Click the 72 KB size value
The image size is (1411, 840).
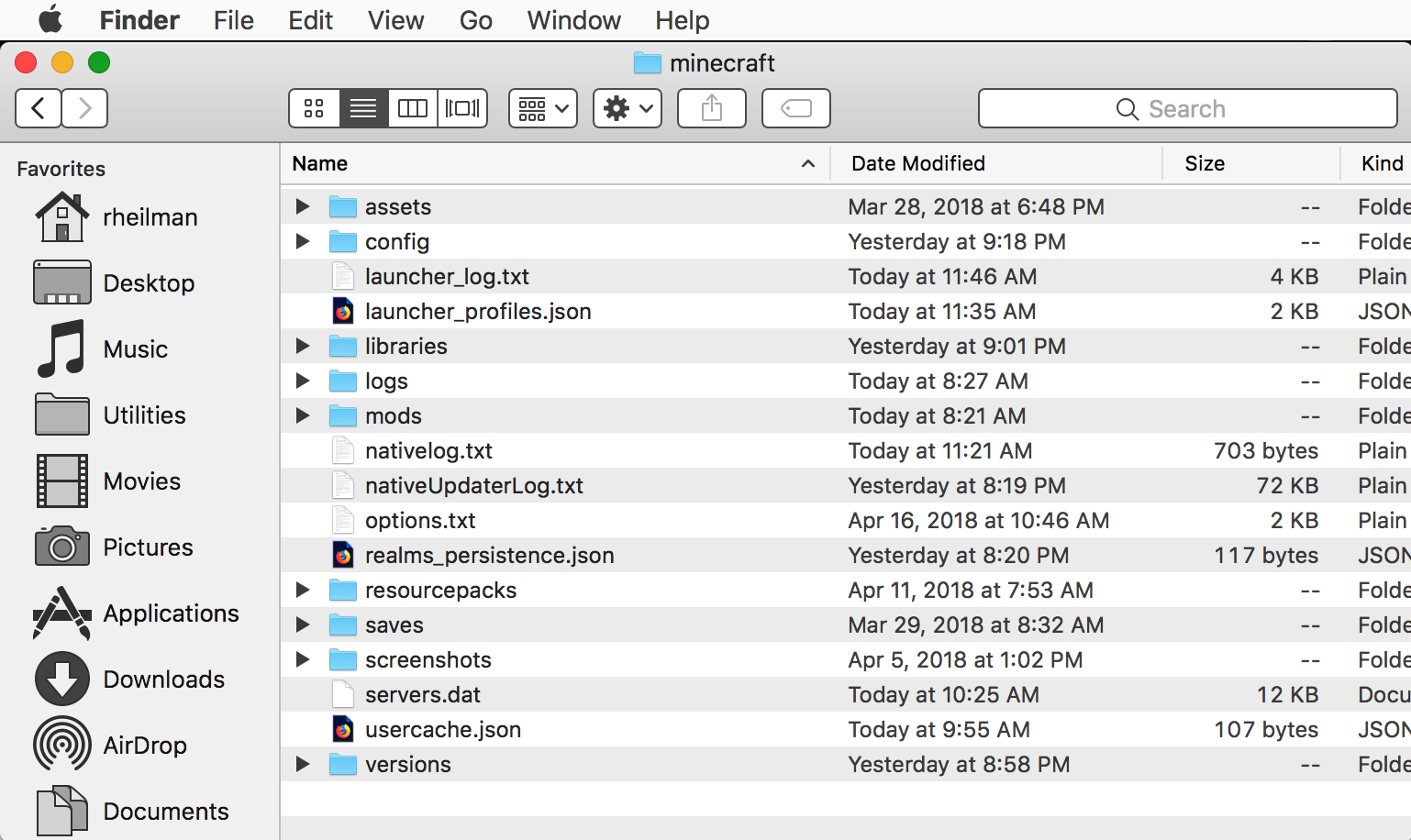pyautogui.click(x=1287, y=485)
